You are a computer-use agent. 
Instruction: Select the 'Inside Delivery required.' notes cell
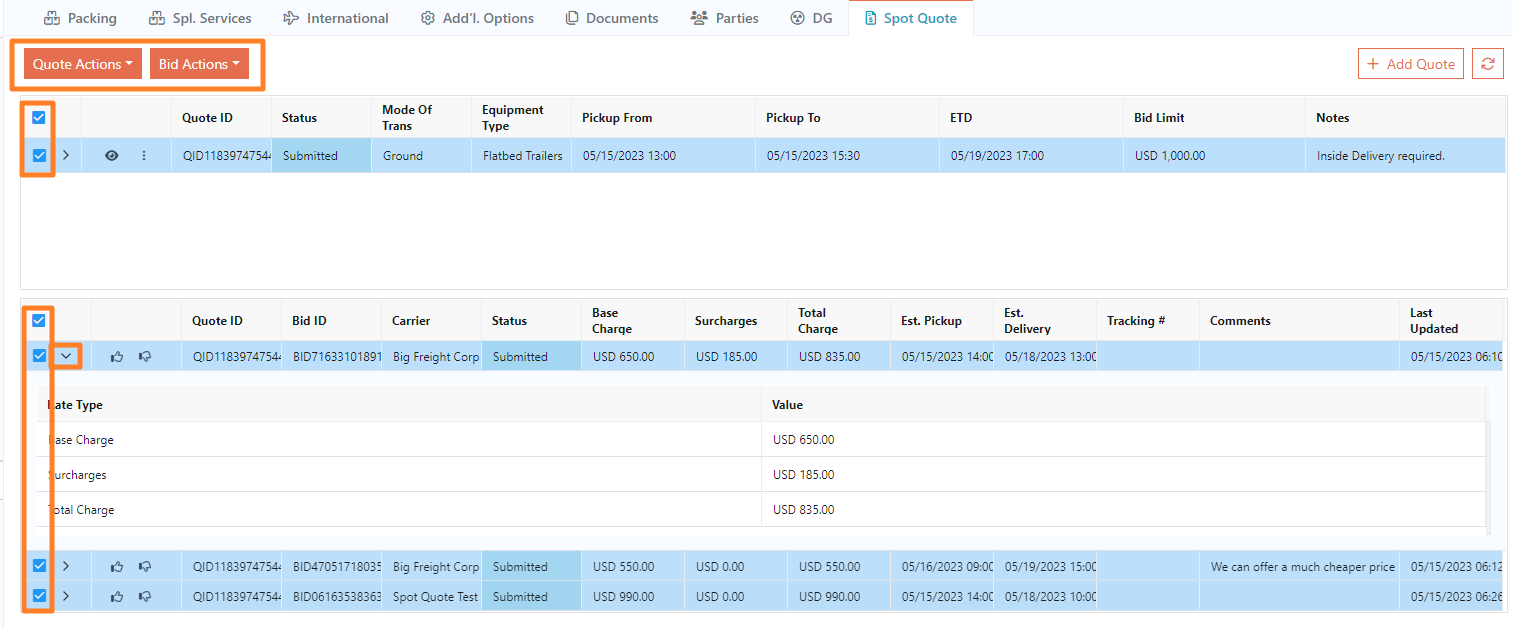click(1405, 156)
